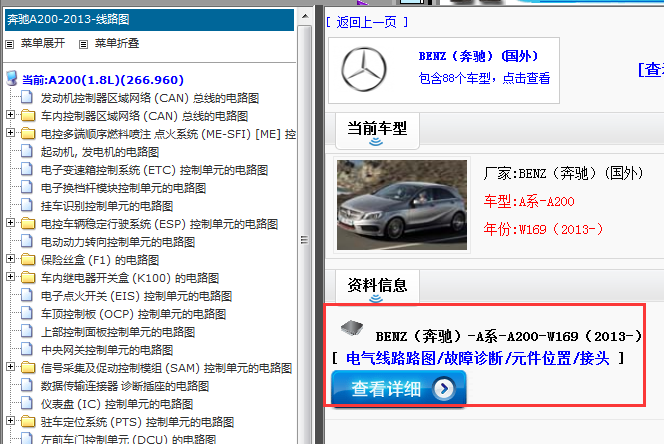The width and height of the screenshot is (664, 444).
Task: Open the BENZ（奔驰）(国外) link
Action: [x=478, y=56]
